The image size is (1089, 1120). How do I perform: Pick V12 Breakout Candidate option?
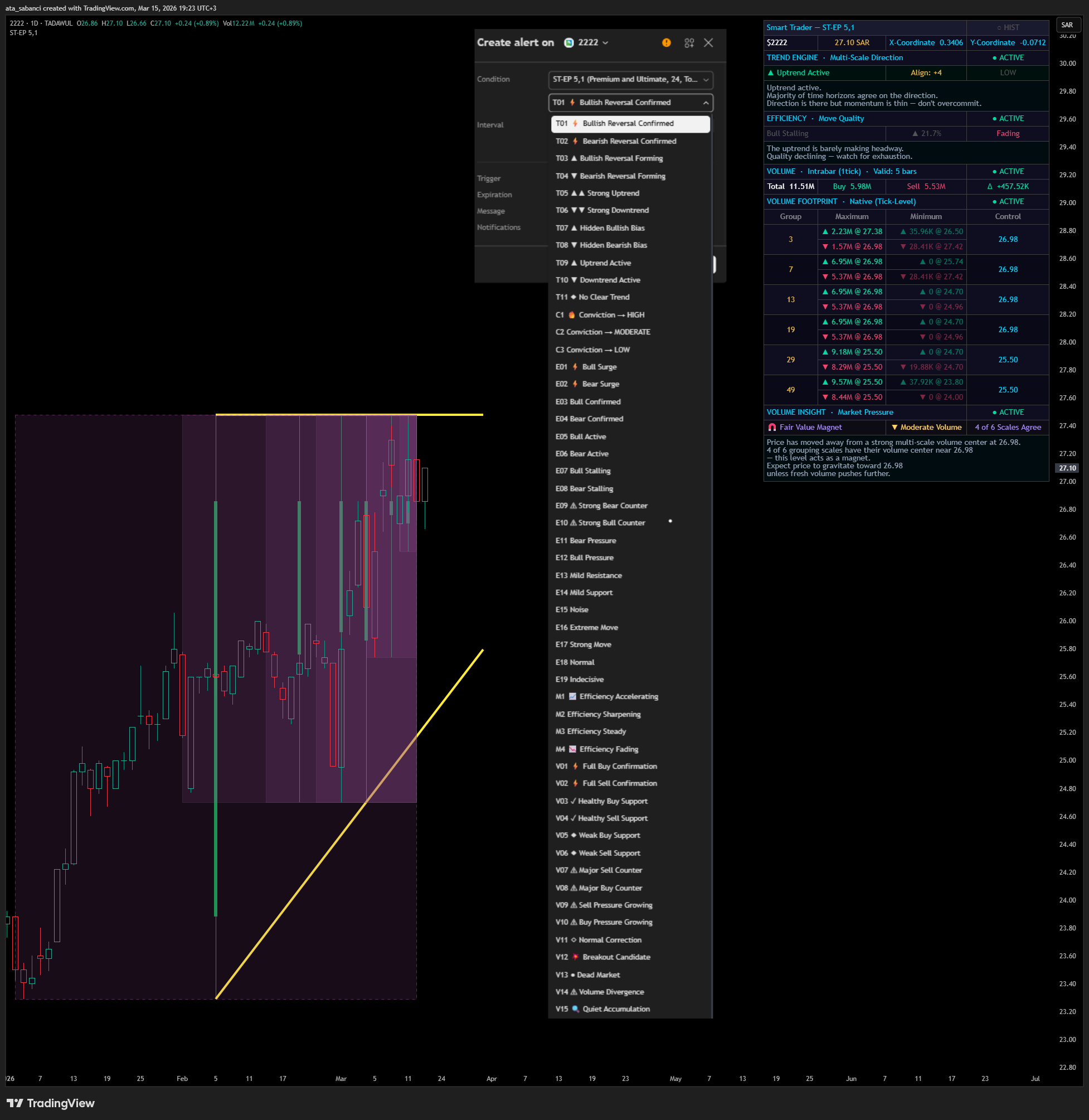click(630, 958)
